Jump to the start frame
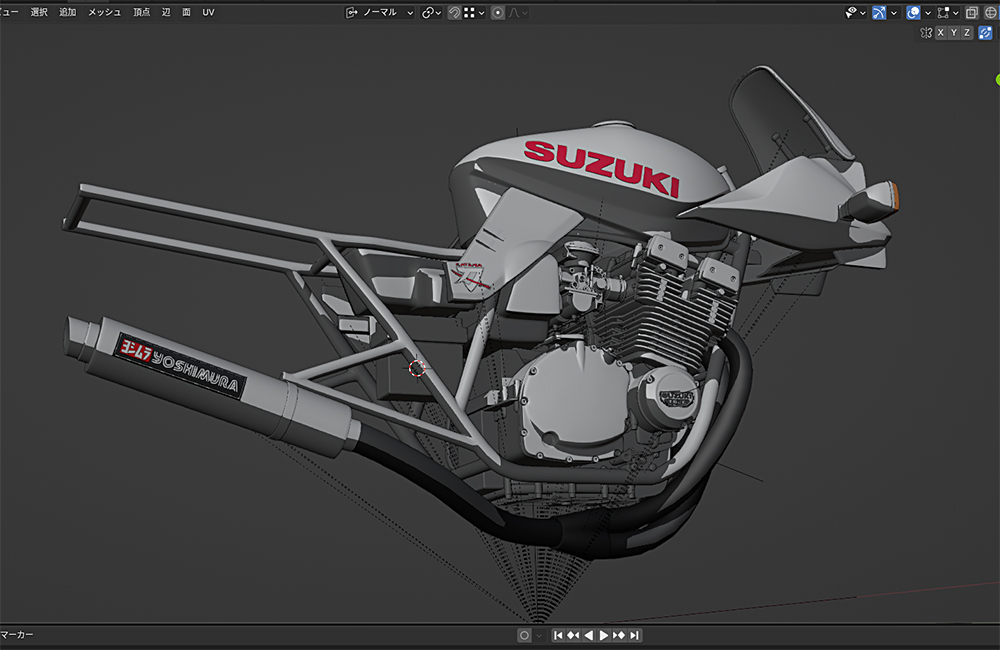The image size is (1000, 650). pos(558,635)
